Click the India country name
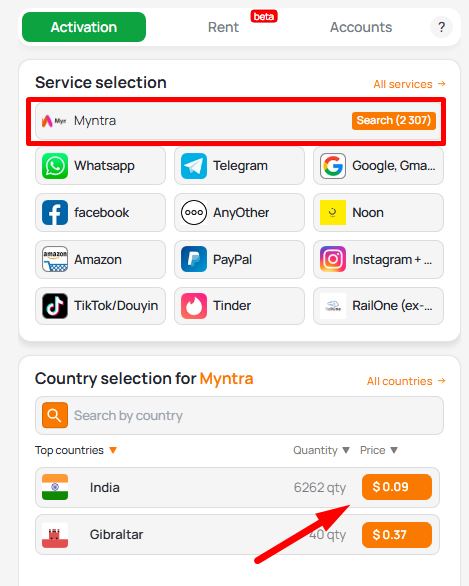 [x=105, y=488]
